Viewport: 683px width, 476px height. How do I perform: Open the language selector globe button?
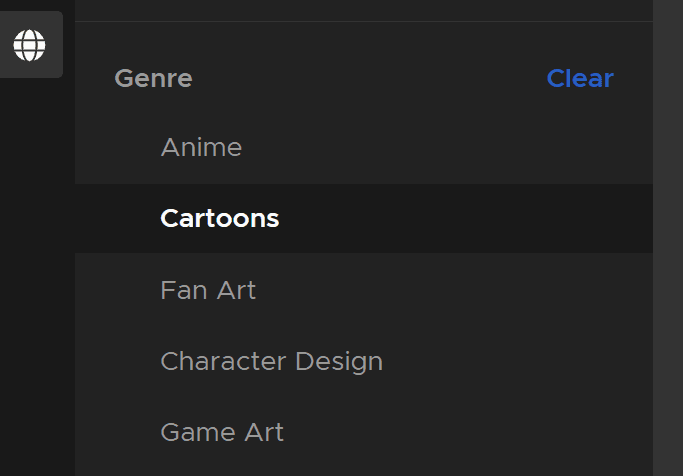(30, 45)
